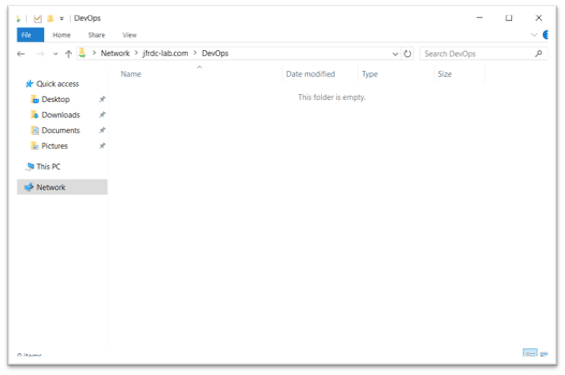The height and width of the screenshot is (375, 565).
Task: Select Quick access in the navigation pane
Action: click(58, 84)
